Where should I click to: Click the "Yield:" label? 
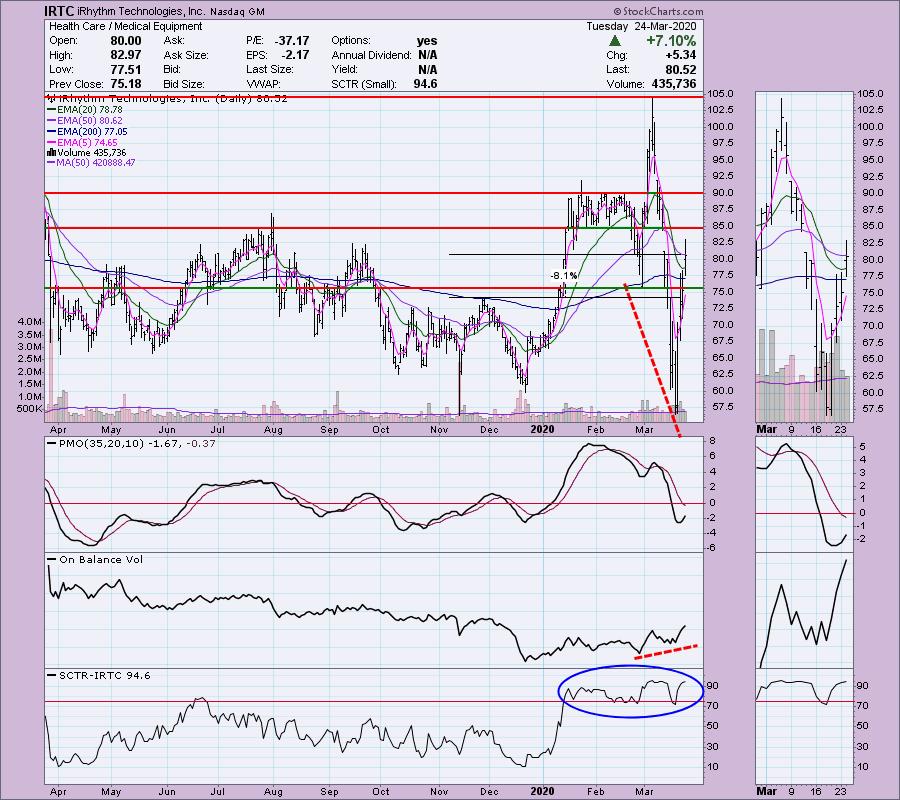(345, 69)
